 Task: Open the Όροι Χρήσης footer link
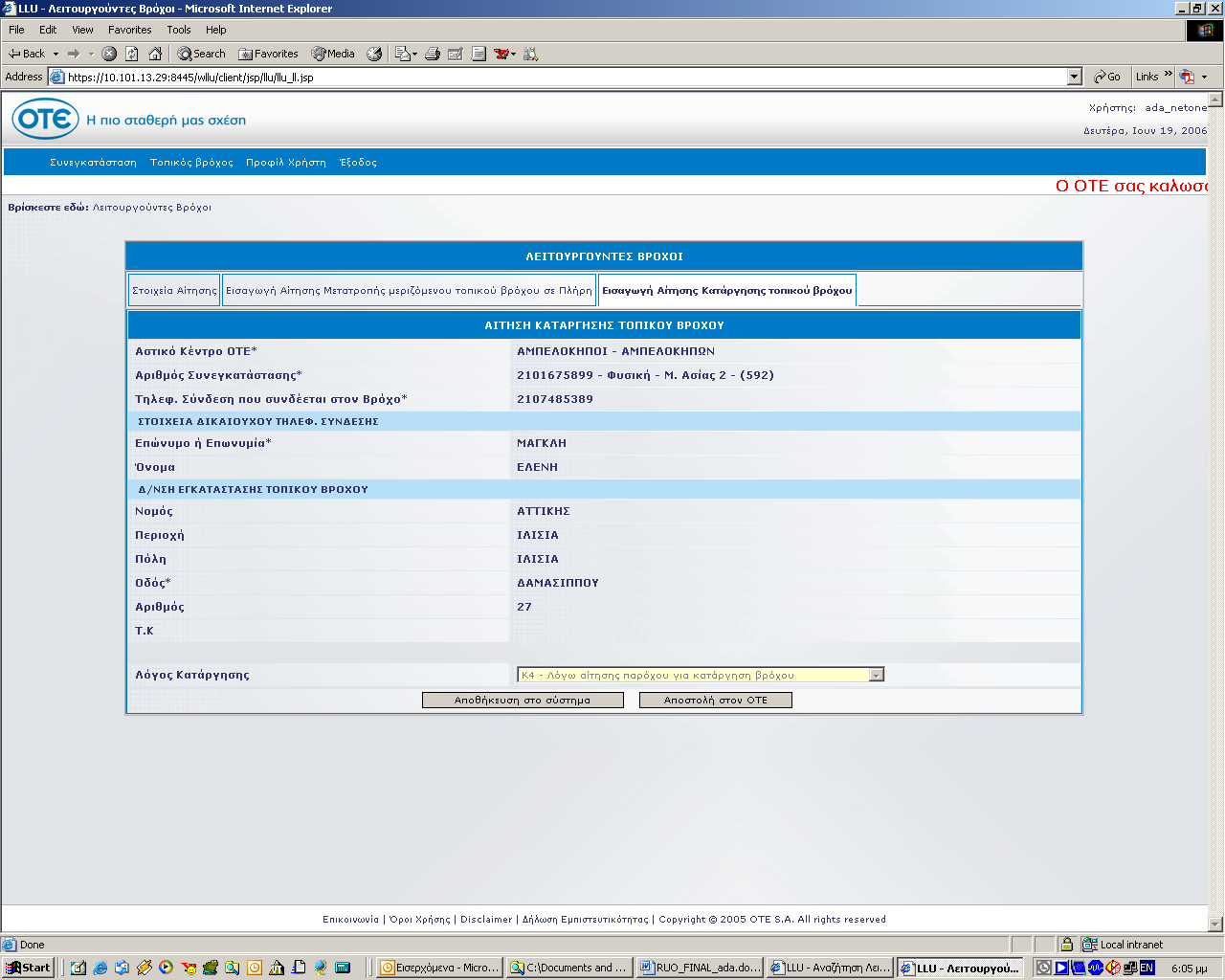[419, 920]
